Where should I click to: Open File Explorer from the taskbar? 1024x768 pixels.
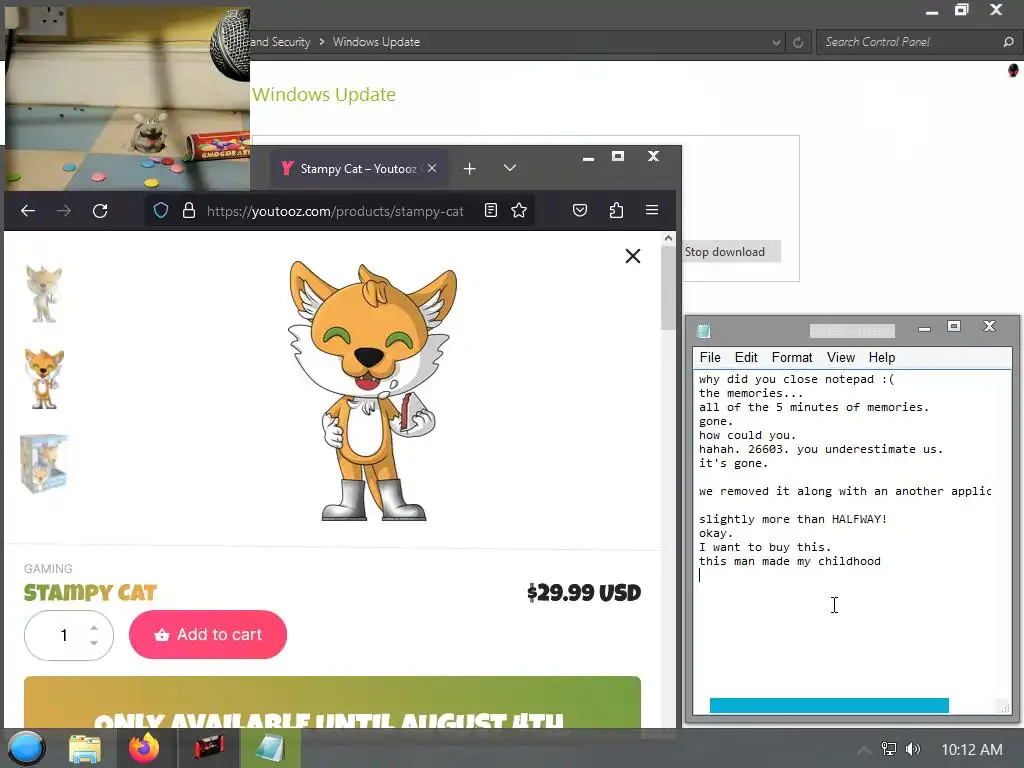coord(85,749)
